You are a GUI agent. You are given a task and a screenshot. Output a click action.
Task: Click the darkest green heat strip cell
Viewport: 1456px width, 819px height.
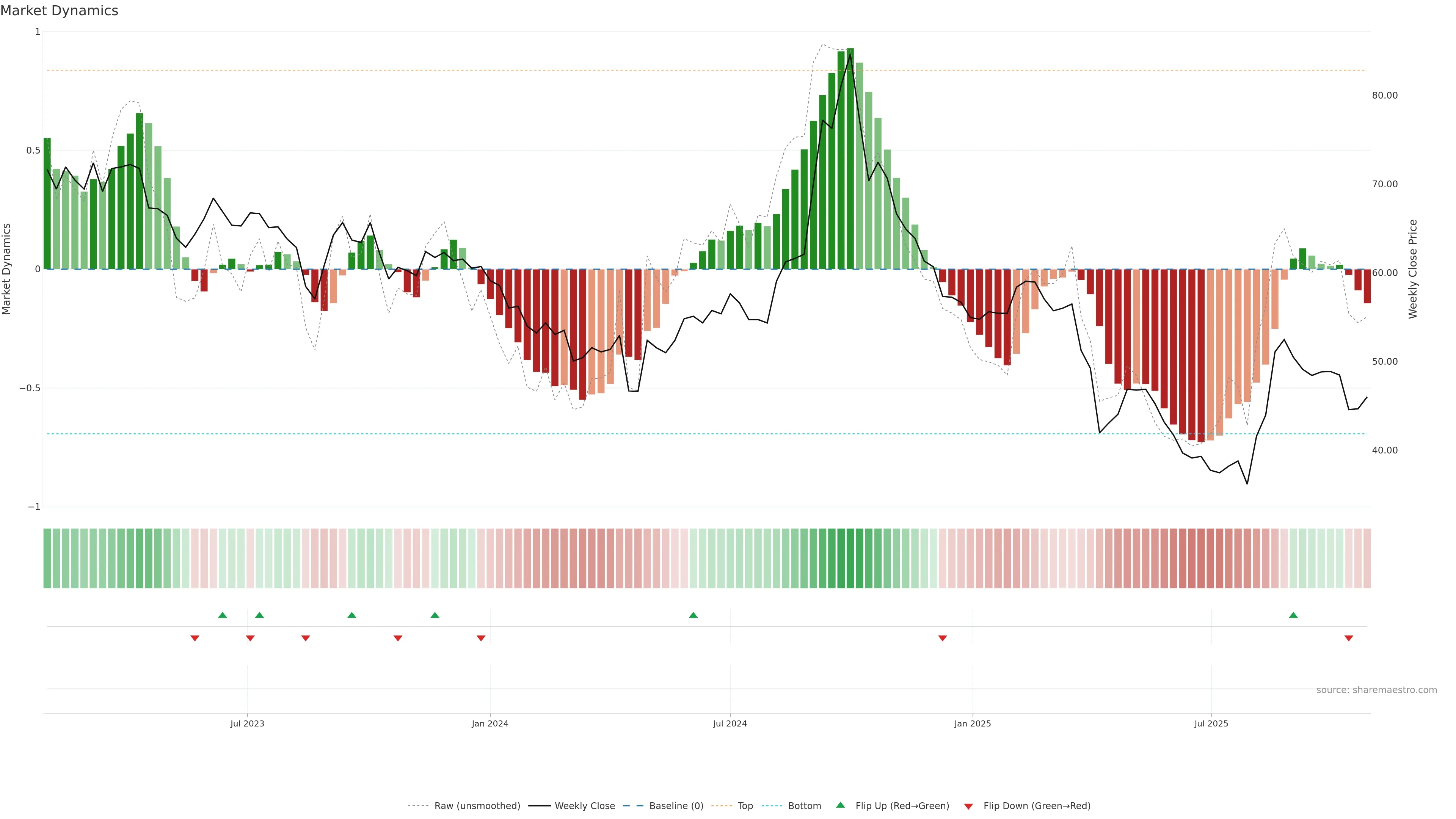[850, 559]
